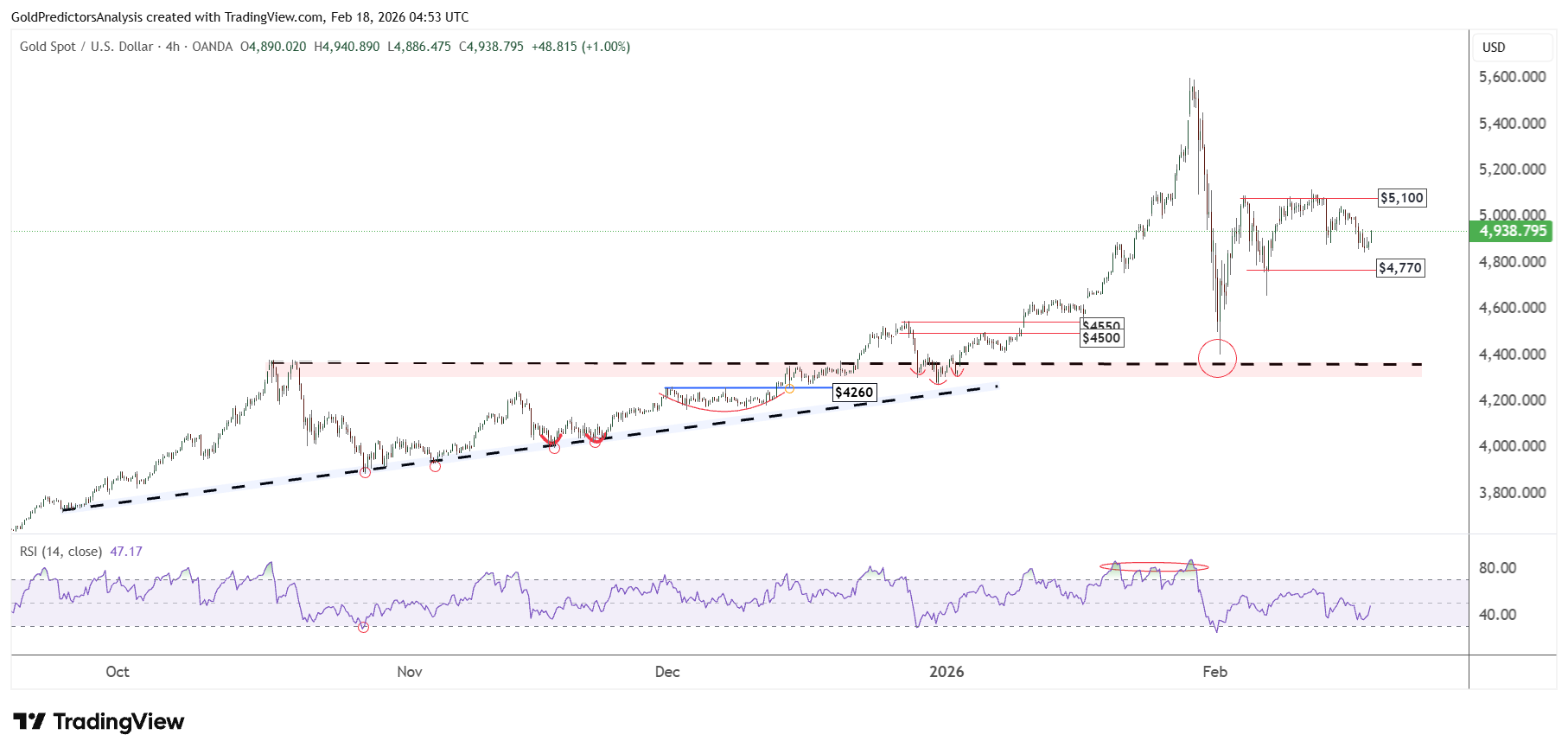1568x754 pixels.
Task: Click the 80.00 level on RSI axis
Action: [1497, 568]
